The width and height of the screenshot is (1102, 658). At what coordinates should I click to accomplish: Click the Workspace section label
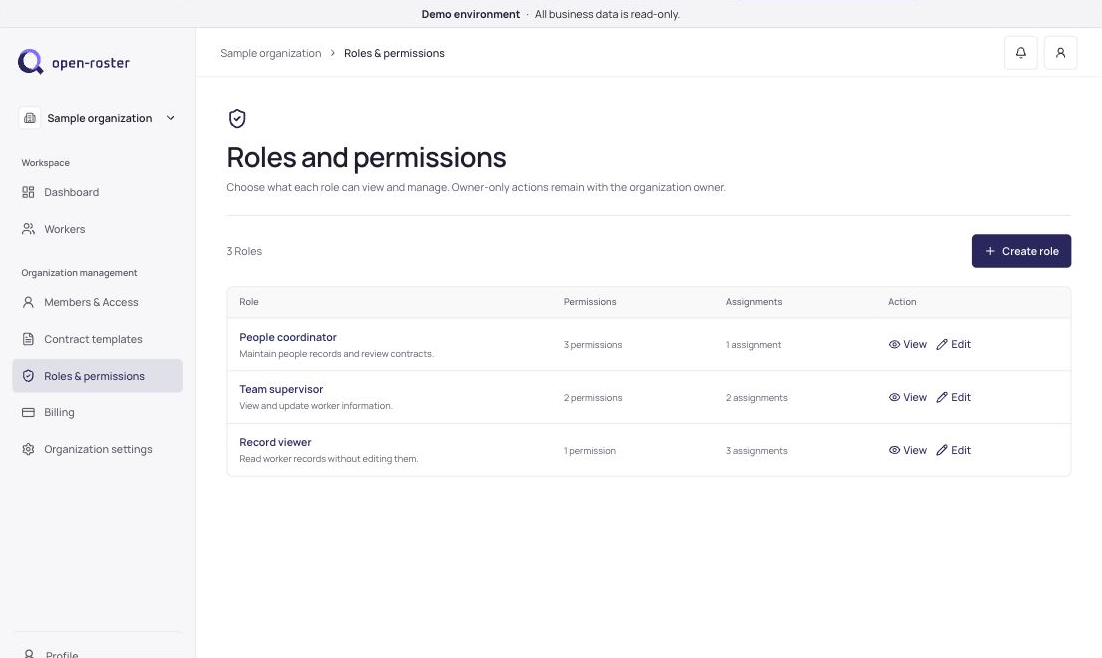pos(46,162)
